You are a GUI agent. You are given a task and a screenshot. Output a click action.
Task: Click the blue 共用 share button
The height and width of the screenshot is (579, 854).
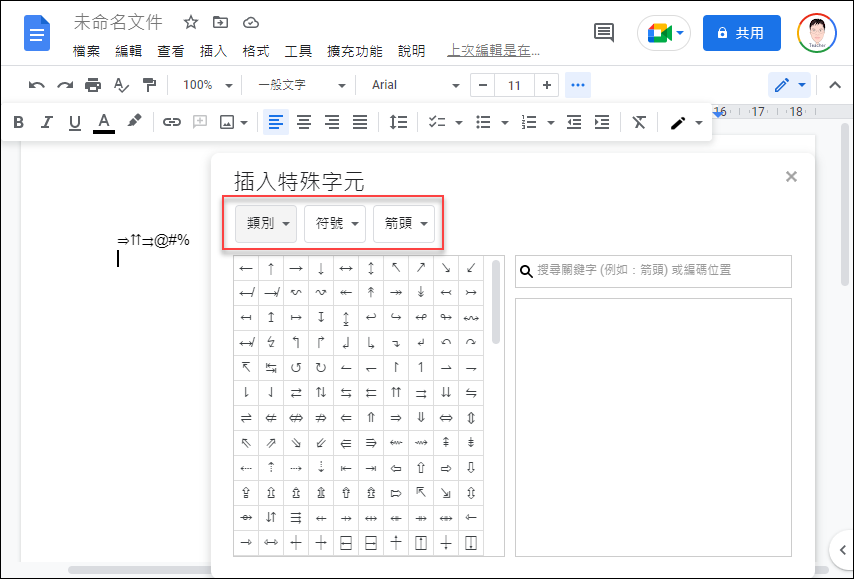click(742, 33)
